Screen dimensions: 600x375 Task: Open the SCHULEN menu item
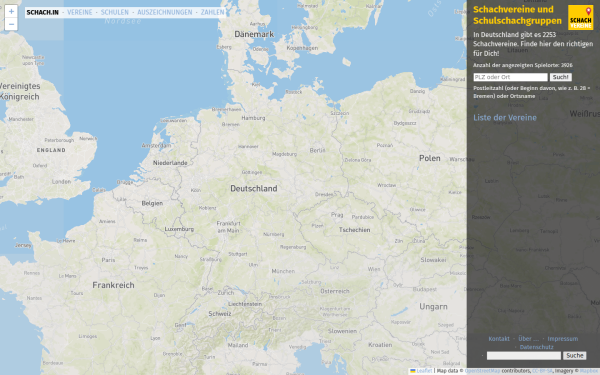115,12
